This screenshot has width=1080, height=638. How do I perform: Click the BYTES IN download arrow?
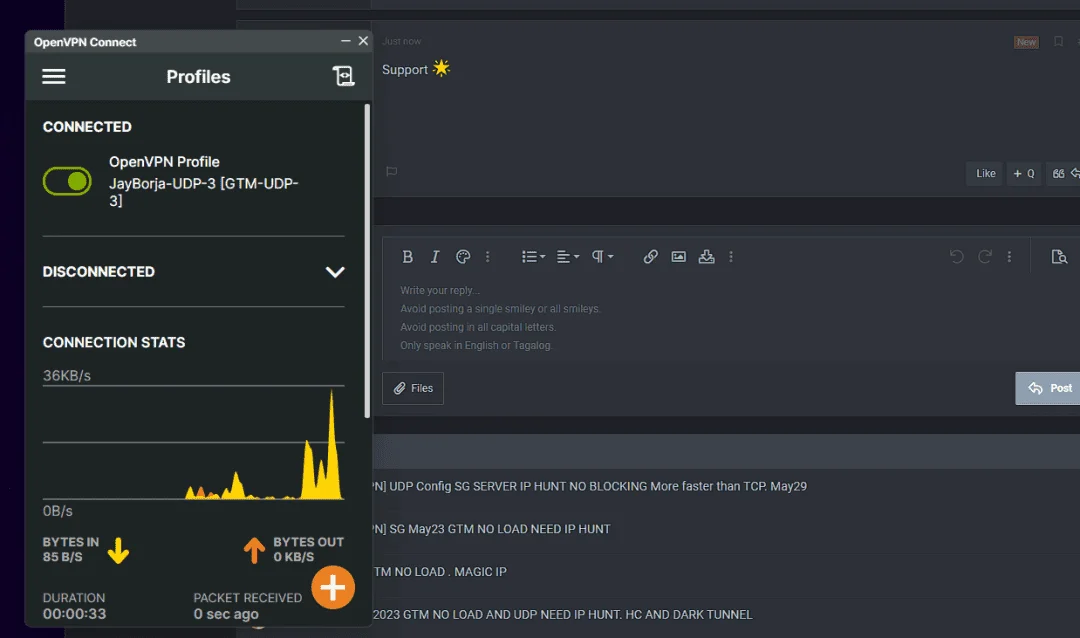(118, 550)
